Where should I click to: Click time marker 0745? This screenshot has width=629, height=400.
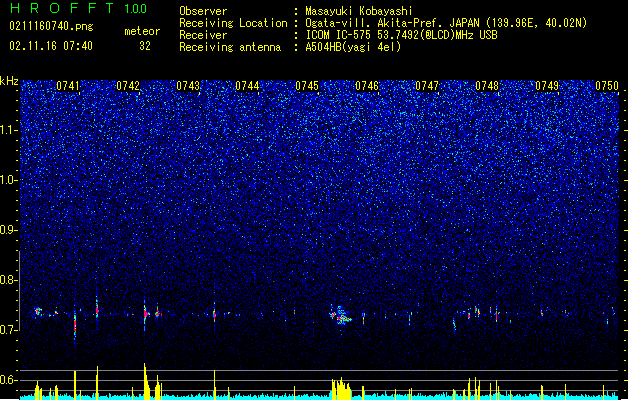click(x=307, y=86)
